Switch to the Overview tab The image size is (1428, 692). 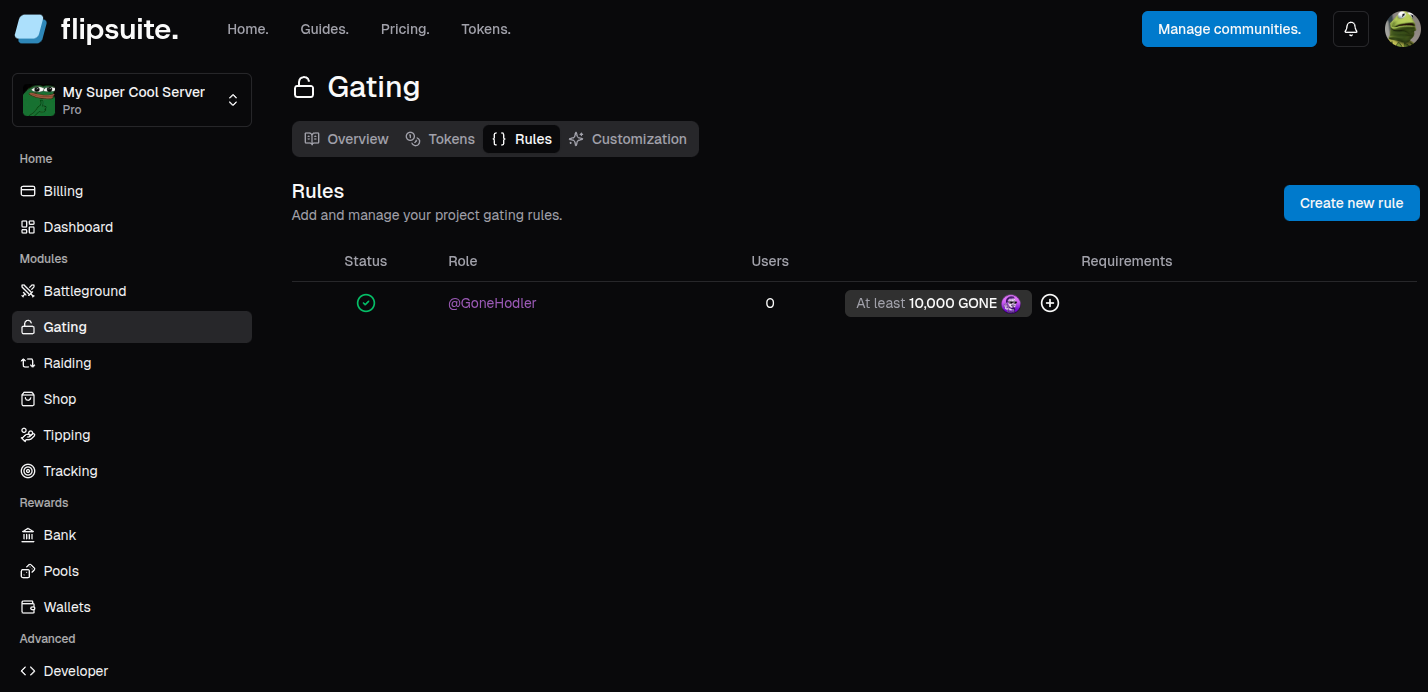[x=346, y=139]
